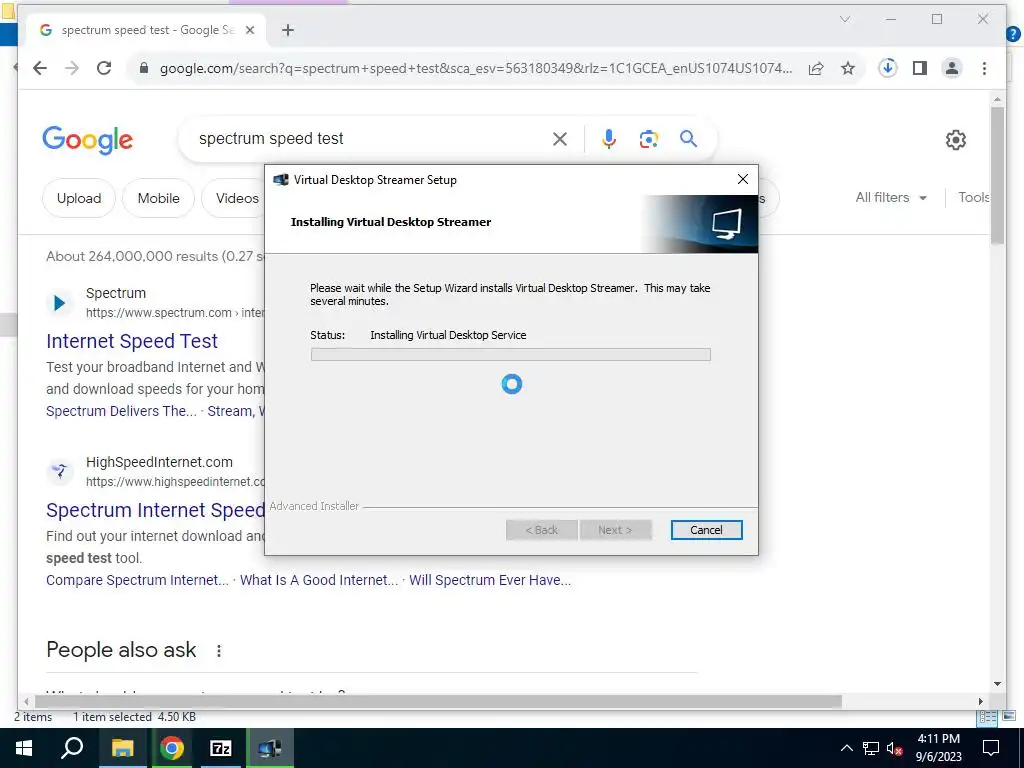Open Chrome profile avatar
The height and width of the screenshot is (768, 1024).
click(x=952, y=68)
